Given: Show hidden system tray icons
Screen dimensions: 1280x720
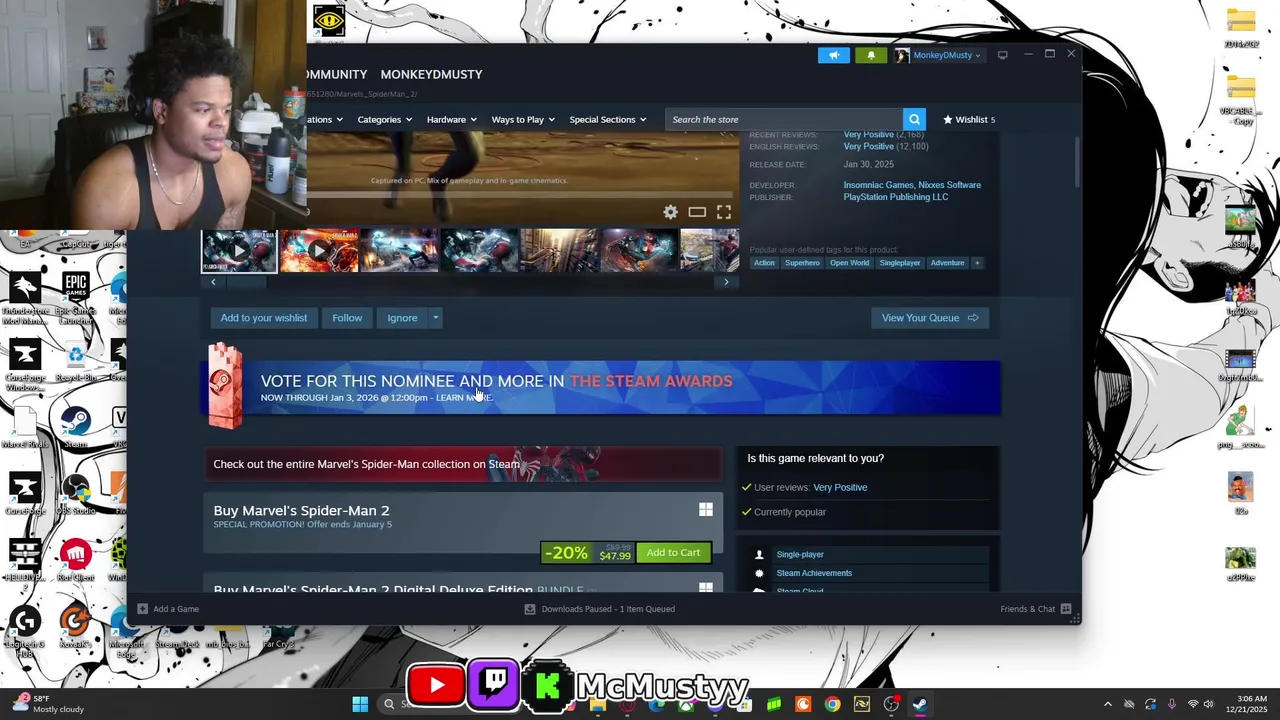Looking at the screenshot, I should pos(1107,704).
